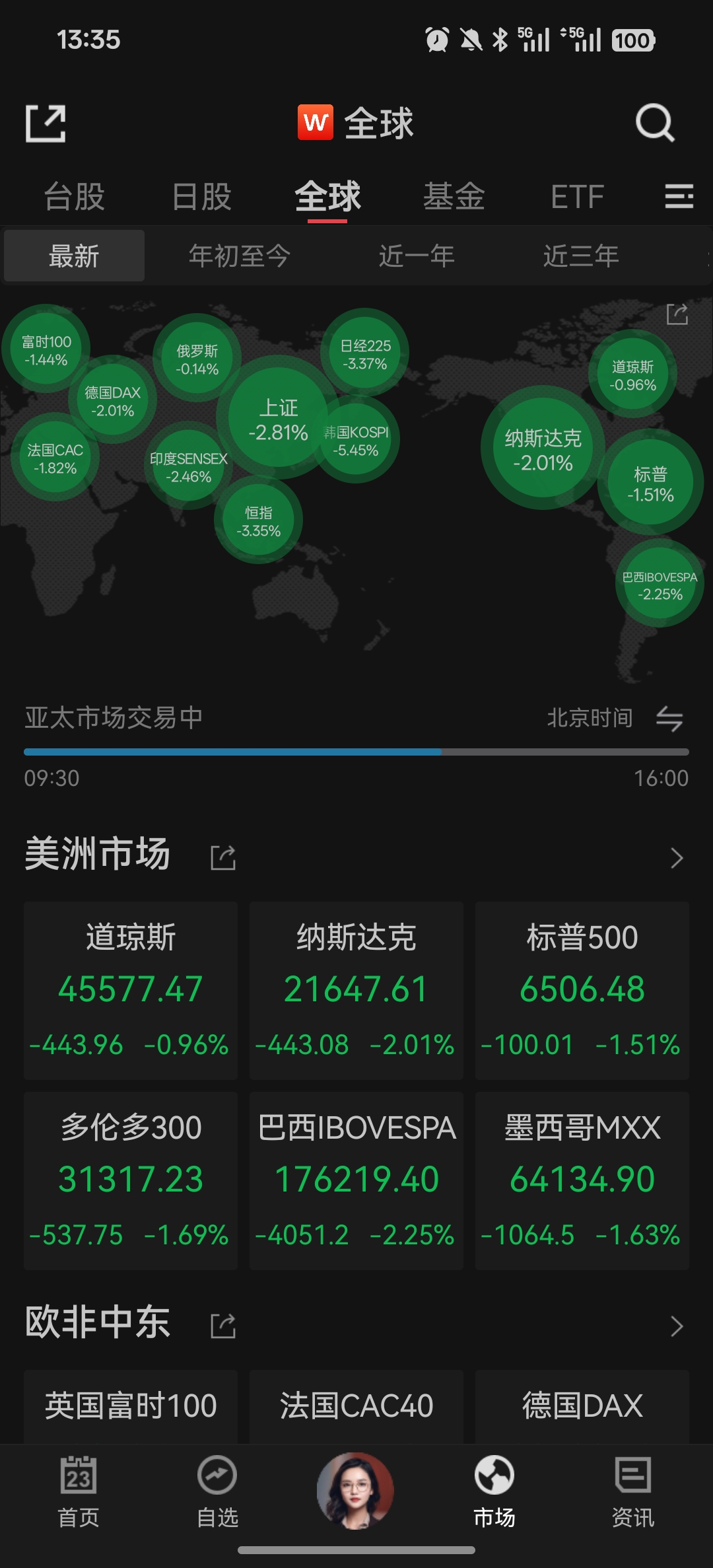
Task: Expand the 美洲市场 section chevron
Action: tap(677, 858)
